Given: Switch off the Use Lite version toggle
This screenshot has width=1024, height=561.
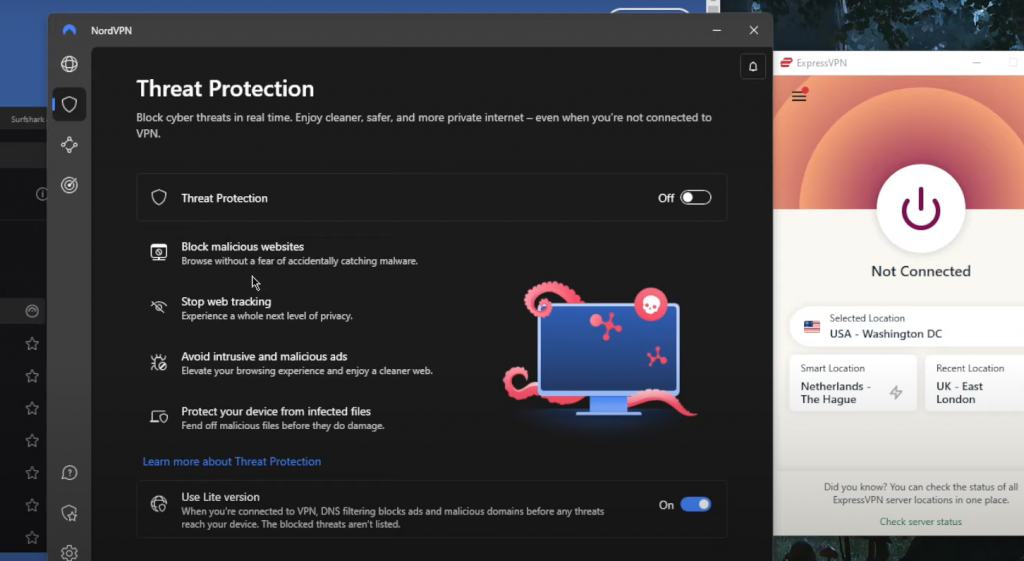Looking at the screenshot, I should (696, 504).
